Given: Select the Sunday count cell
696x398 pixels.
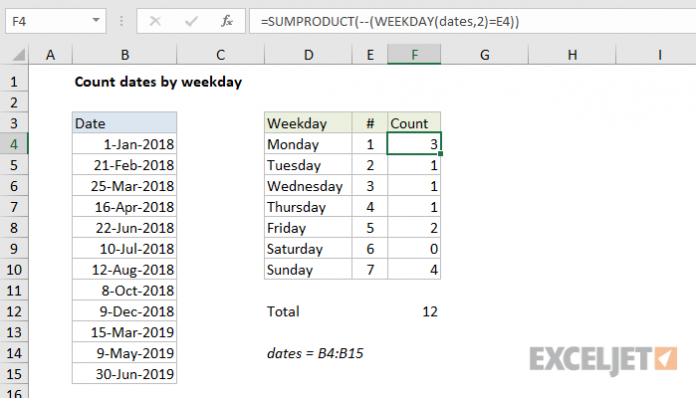Looking at the screenshot, I should (x=414, y=270).
